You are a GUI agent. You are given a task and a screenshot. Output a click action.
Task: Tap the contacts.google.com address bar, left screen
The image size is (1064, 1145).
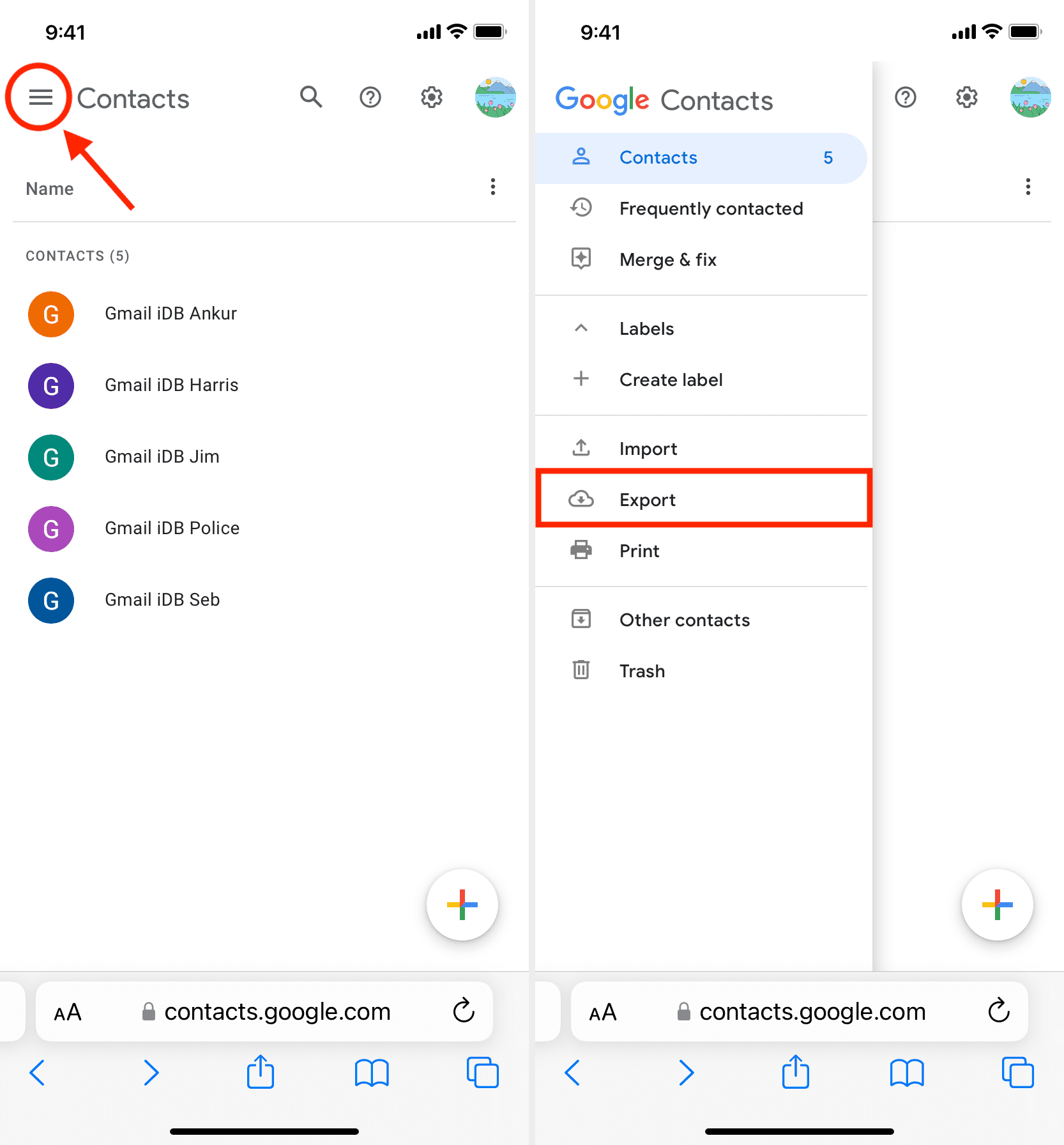click(264, 1011)
